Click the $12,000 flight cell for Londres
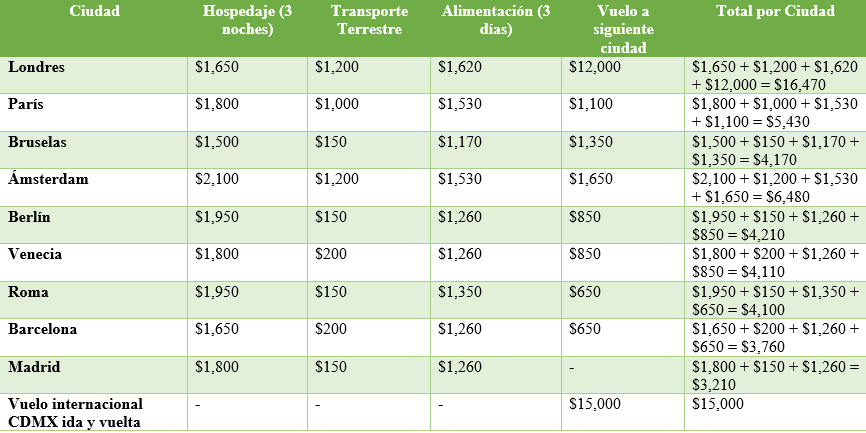The width and height of the screenshot is (866, 433). tap(595, 67)
